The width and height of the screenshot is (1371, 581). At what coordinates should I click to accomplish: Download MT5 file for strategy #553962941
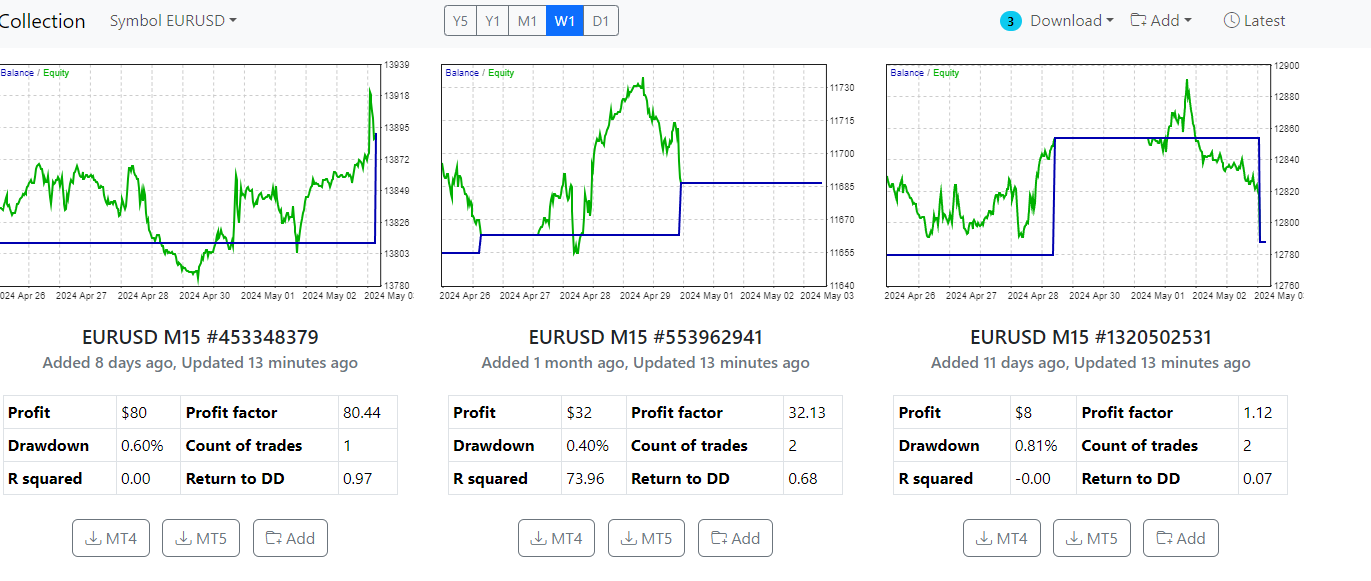(646, 538)
